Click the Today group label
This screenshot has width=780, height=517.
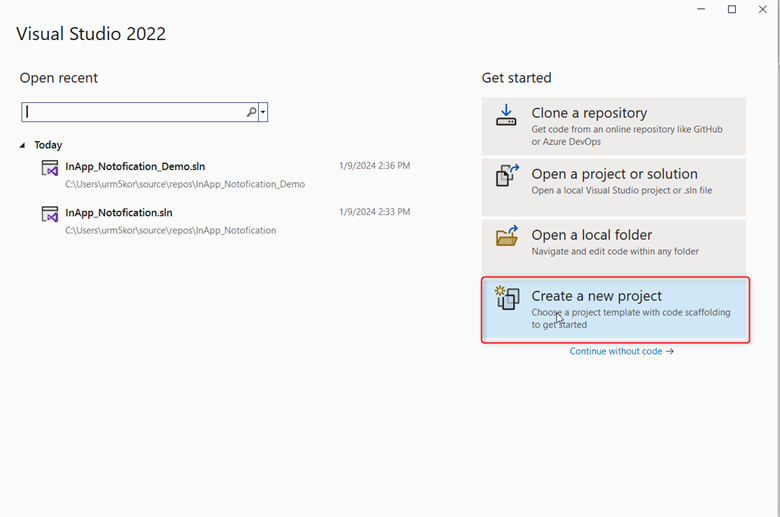48,145
